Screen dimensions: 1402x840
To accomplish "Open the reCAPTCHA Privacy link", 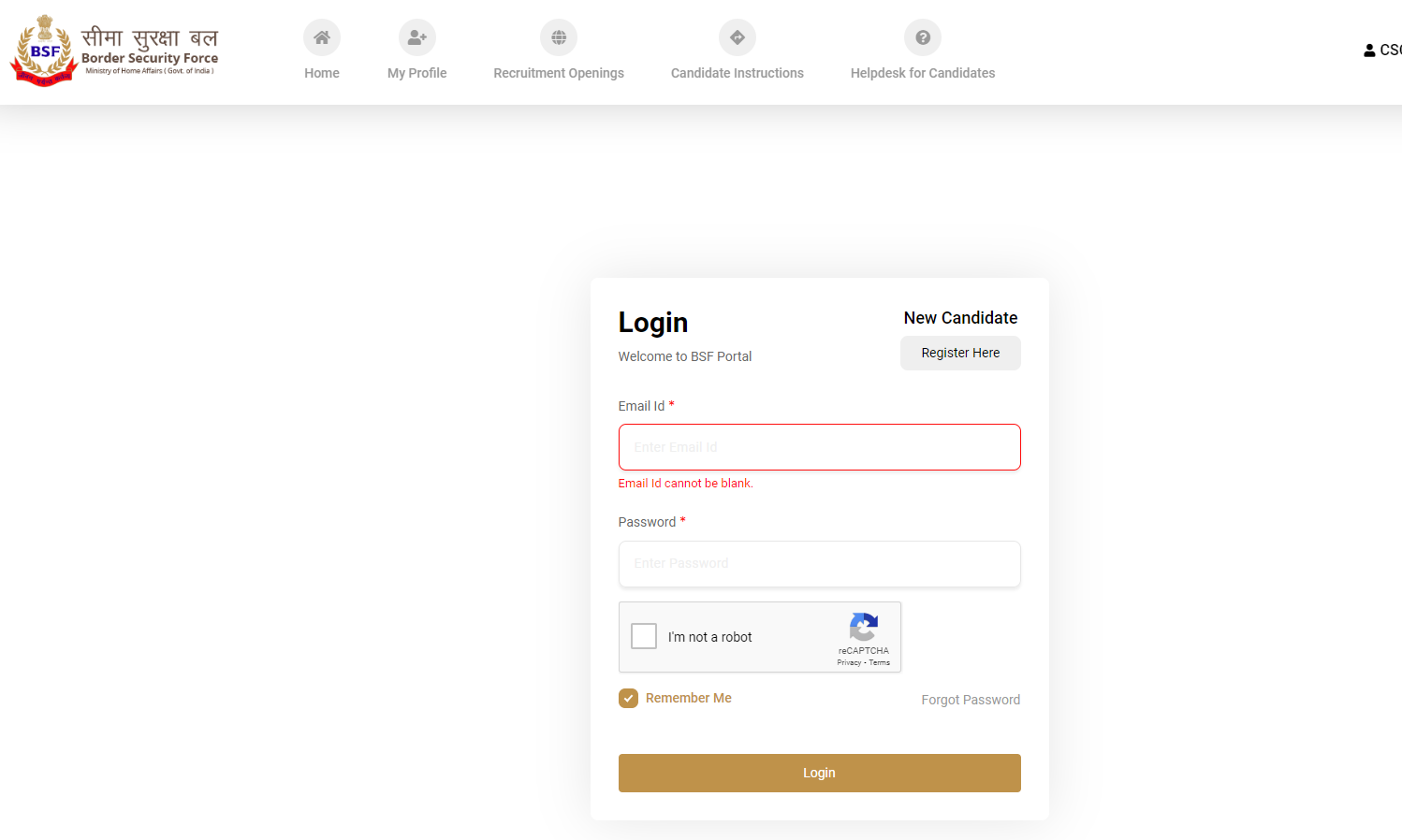I will 849,662.
